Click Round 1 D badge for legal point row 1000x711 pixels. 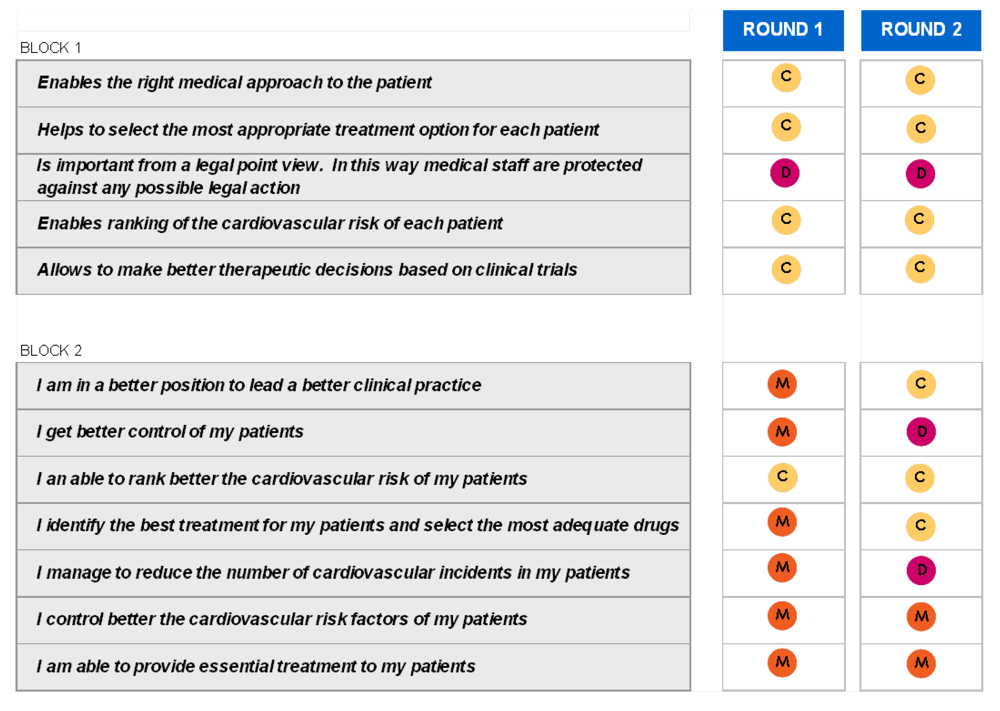[785, 173]
